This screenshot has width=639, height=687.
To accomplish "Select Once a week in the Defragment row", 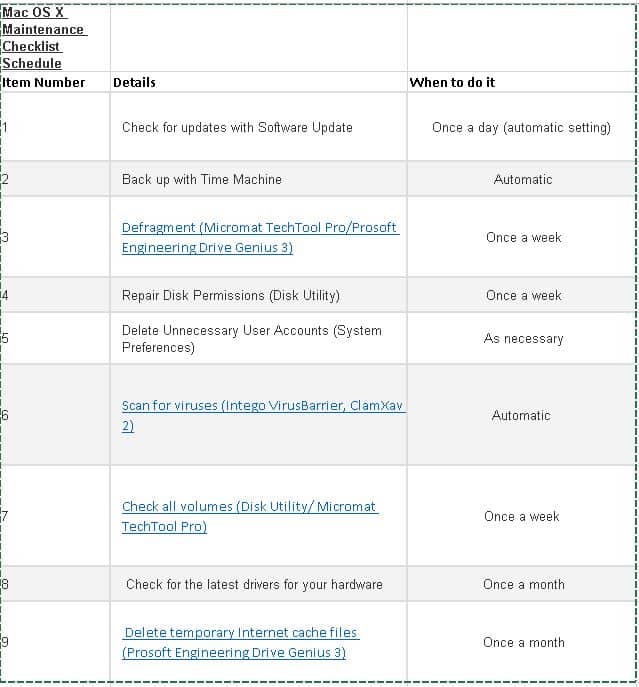I will coord(523,237).
